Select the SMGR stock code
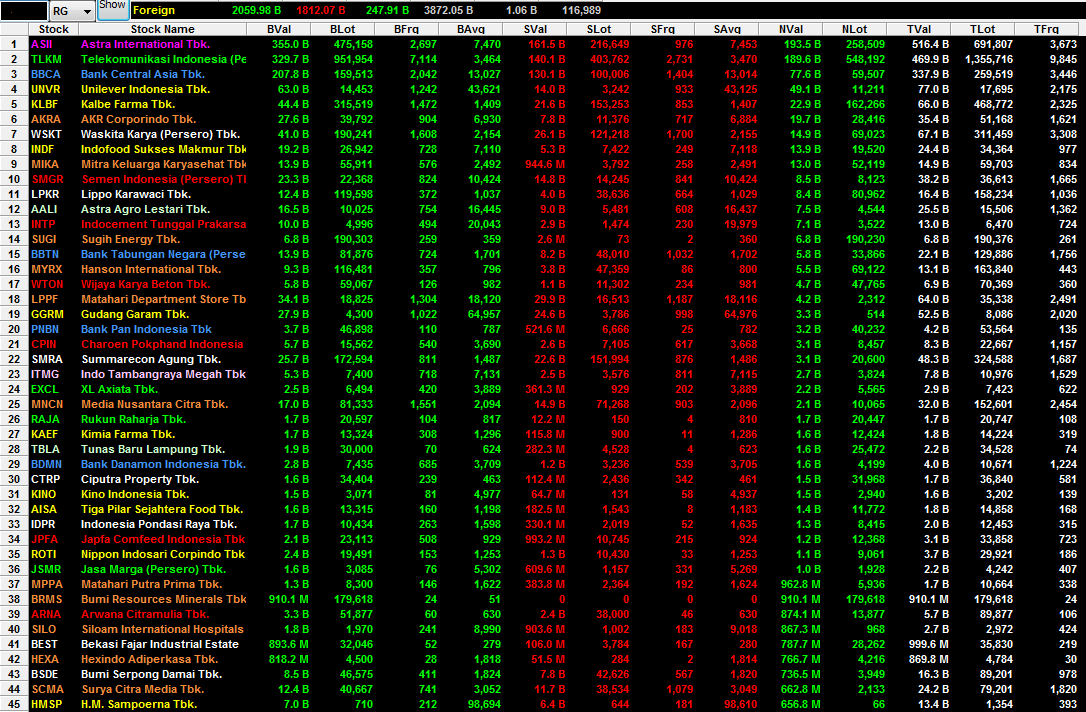 pos(47,179)
